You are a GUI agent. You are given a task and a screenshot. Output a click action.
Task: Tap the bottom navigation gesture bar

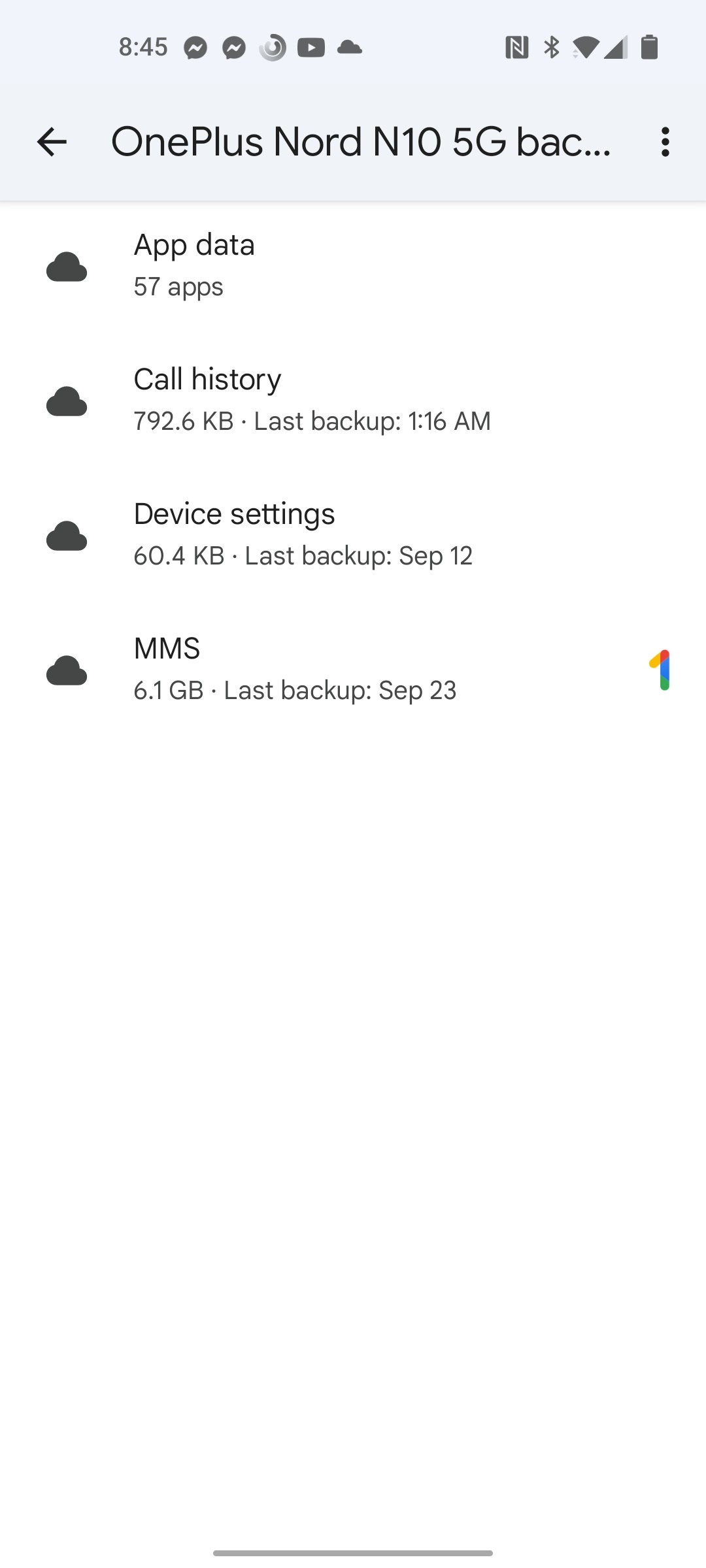point(353,1553)
